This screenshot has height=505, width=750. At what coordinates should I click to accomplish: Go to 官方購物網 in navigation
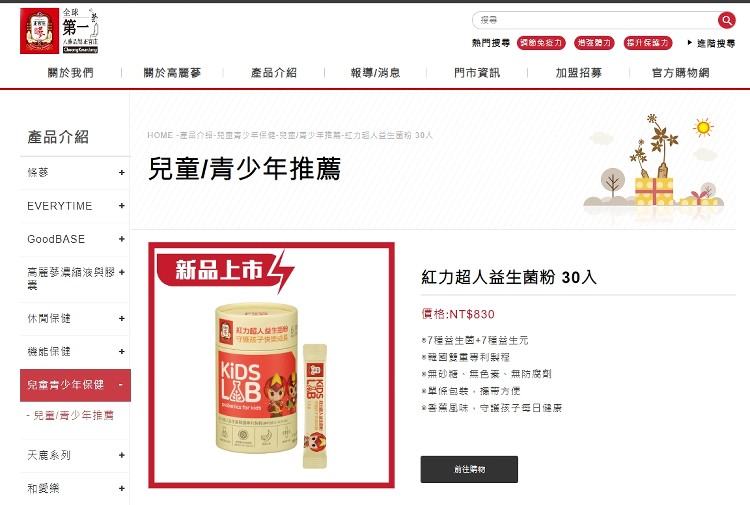[681, 73]
